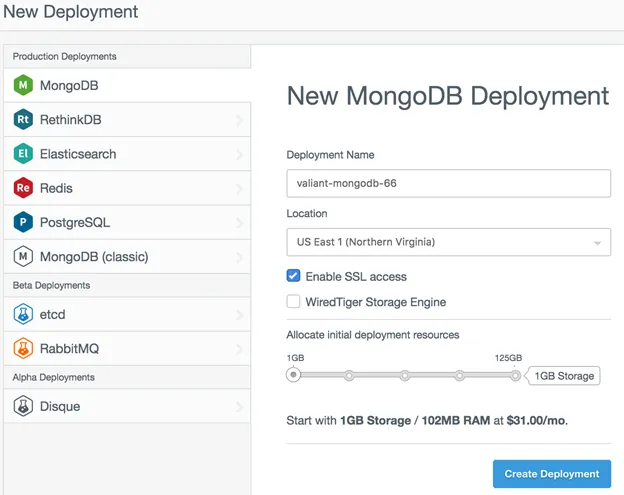
Task: Select the 125GB storage slider stop
Action: tap(516, 376)
